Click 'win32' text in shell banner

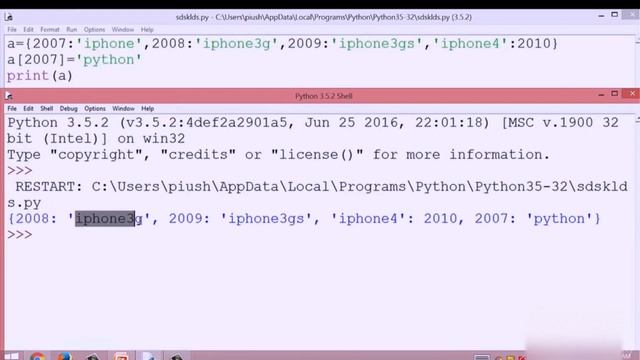click(x=164, y=139)
